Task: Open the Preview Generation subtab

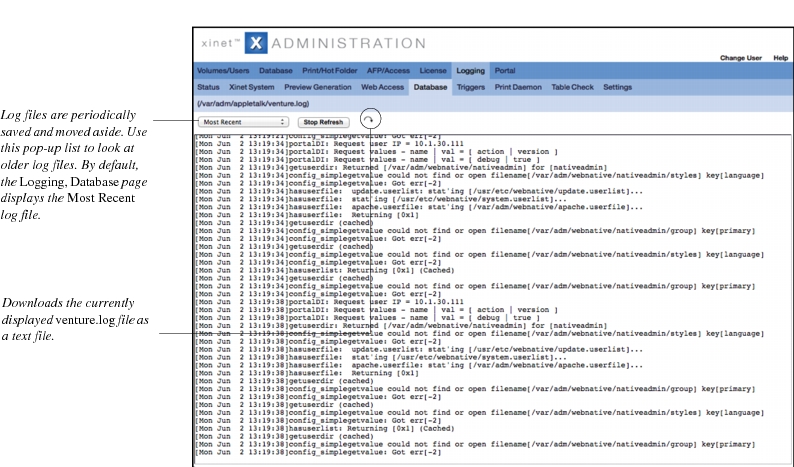Action: click(317, 87)
